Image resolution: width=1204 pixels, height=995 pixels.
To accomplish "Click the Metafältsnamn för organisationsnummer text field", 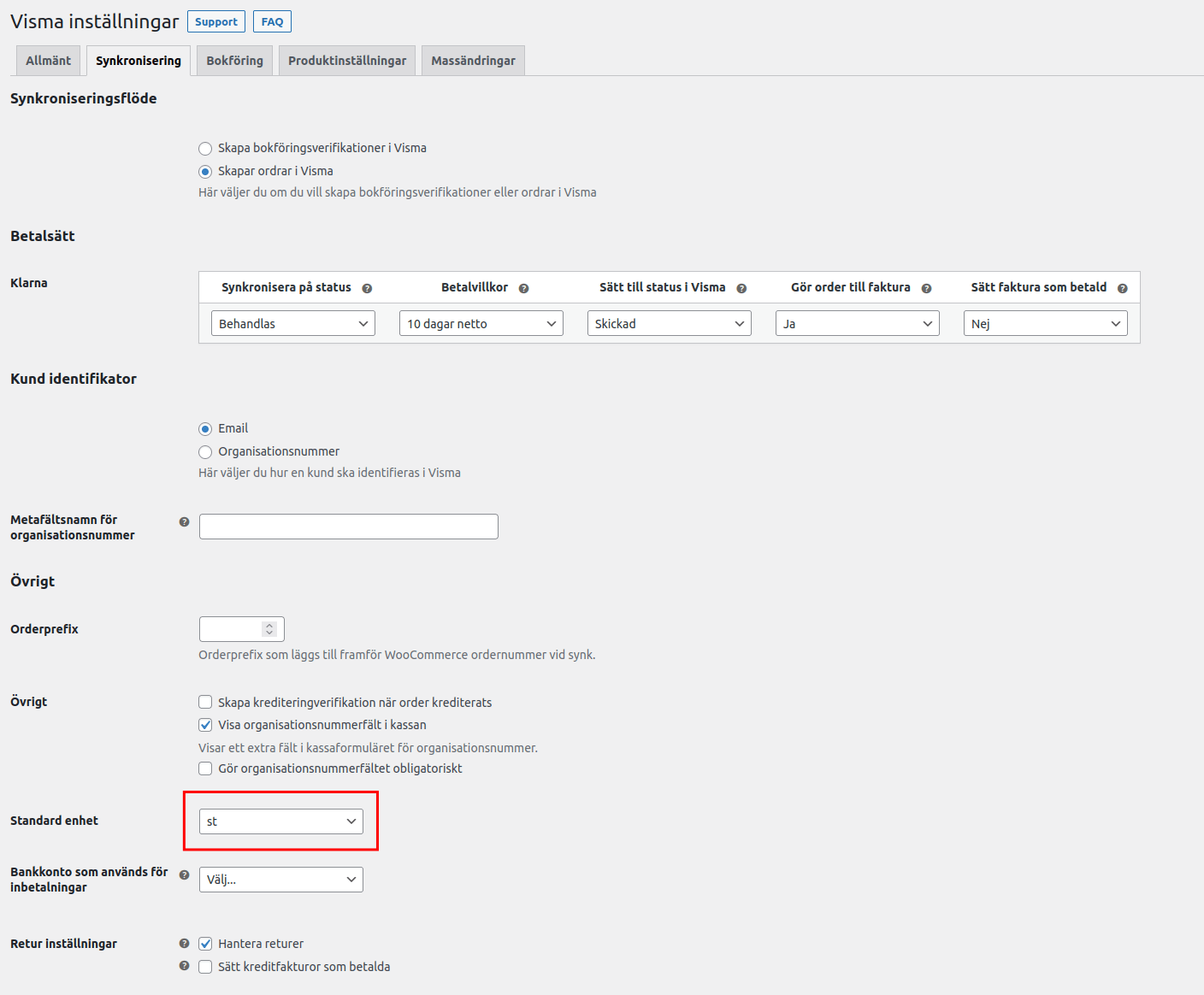I will pyautogui.click(x=348, y=527).
